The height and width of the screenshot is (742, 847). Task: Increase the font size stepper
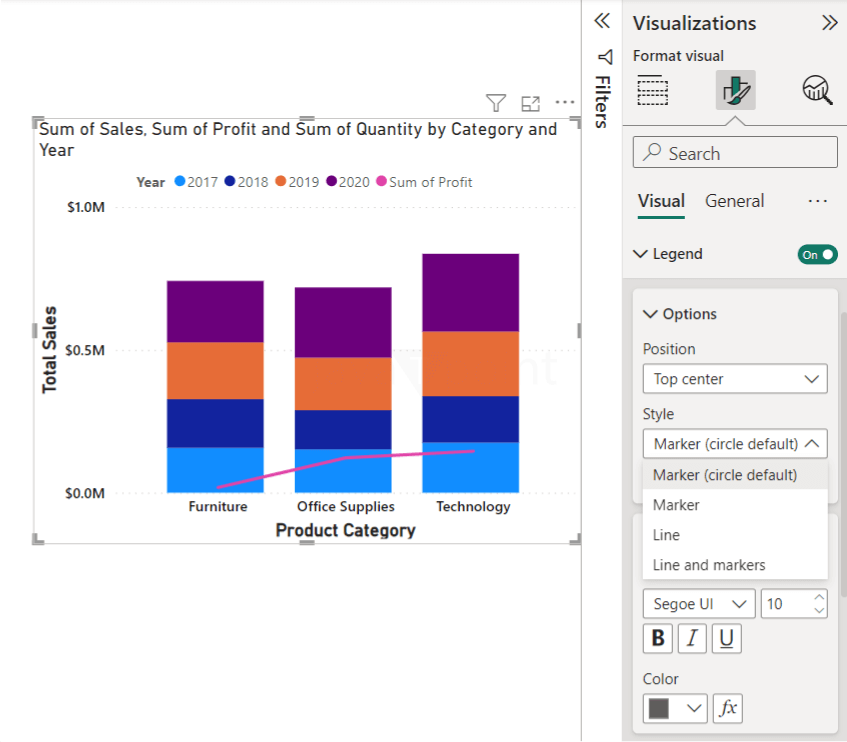(x=819, y=597)
